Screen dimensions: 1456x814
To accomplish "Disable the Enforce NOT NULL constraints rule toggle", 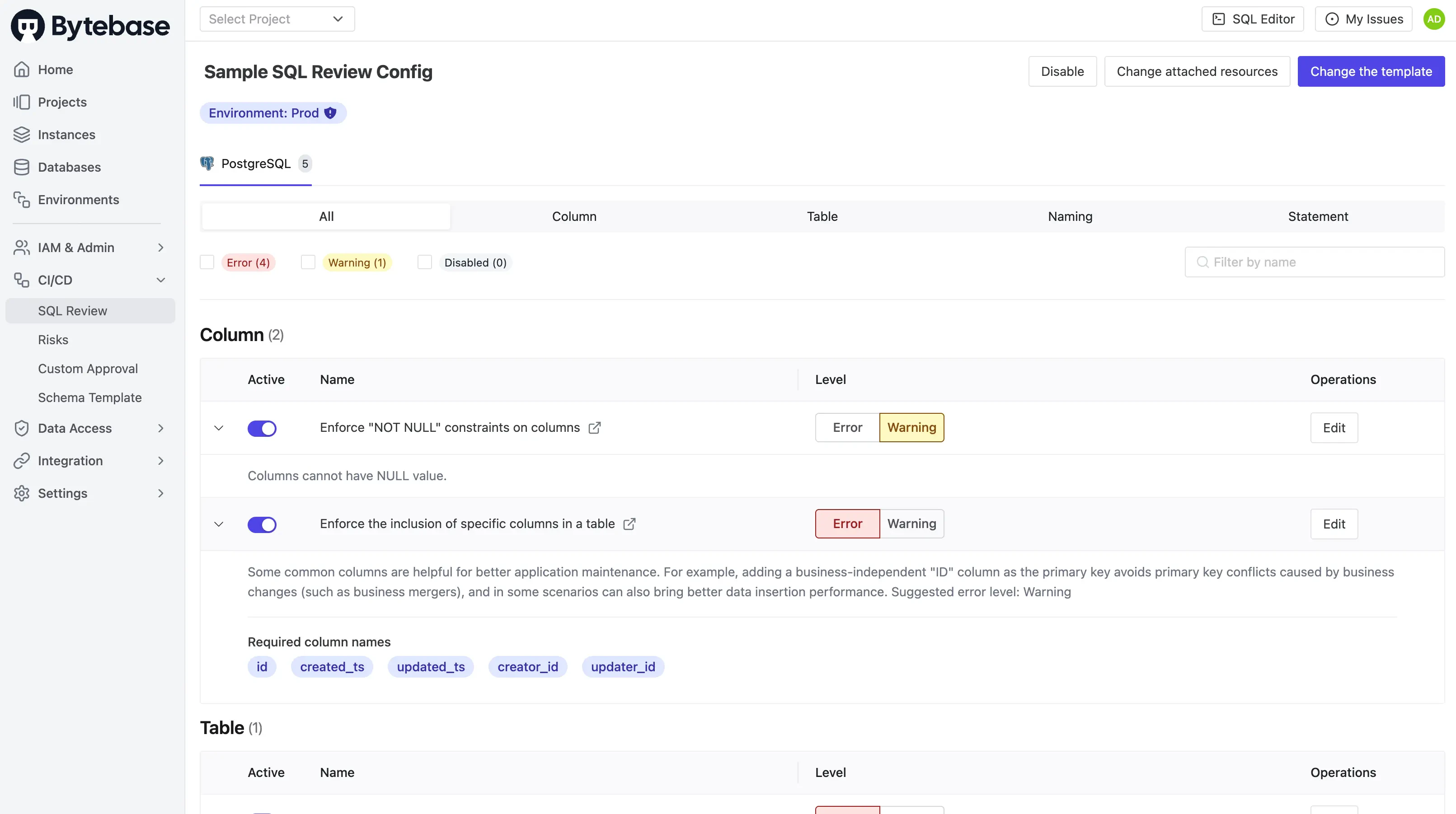I will tap(262, 428).
